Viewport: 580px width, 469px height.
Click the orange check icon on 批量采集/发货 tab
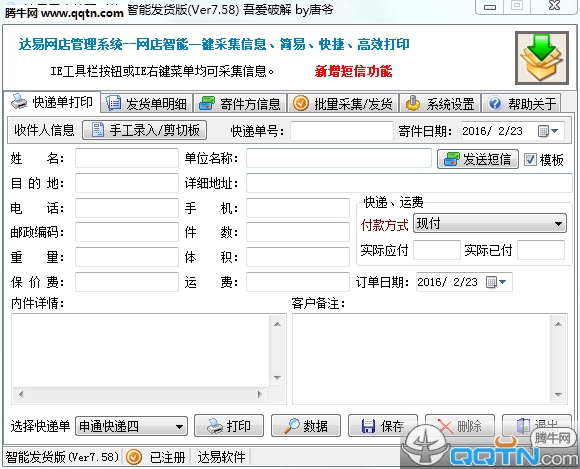pos(301,103)
